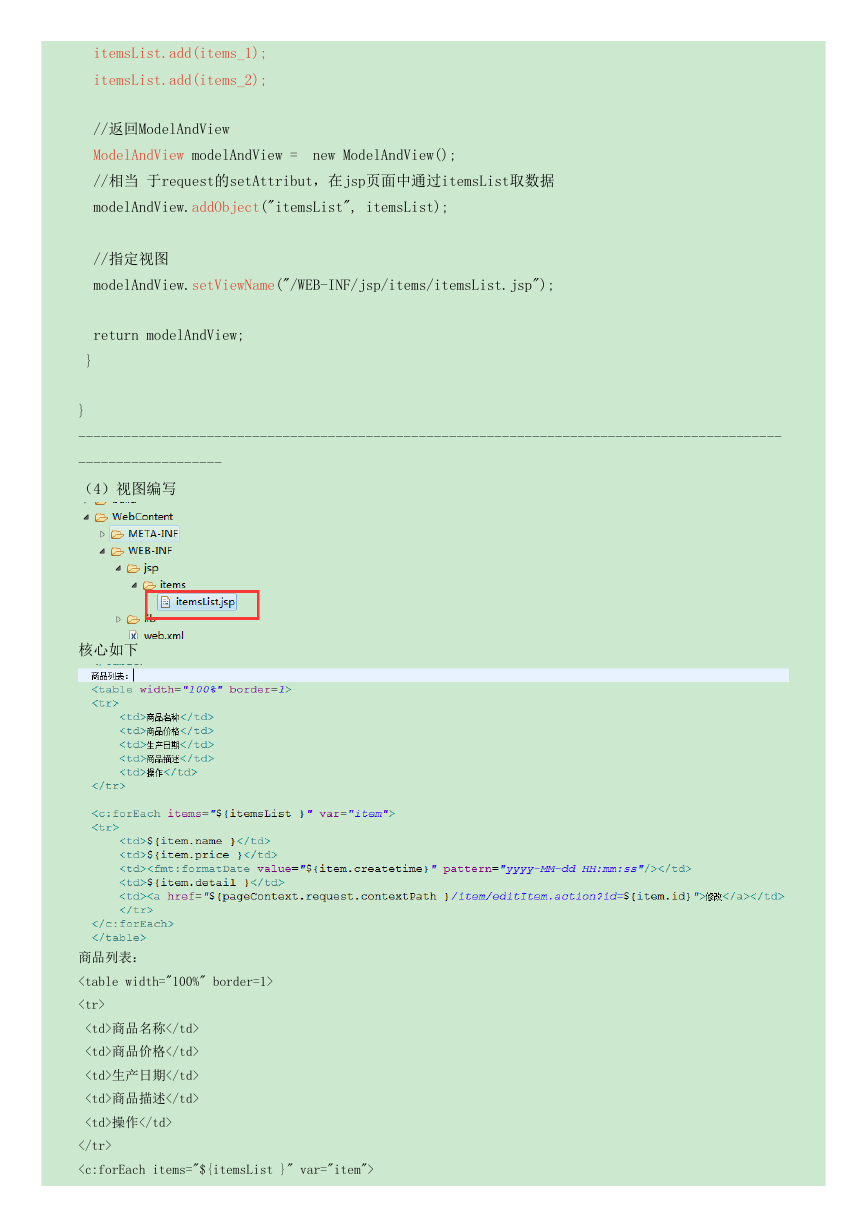Click the c:forEach opening tag in screenshot
868x1228 pixels.
(x=243, y=814)
